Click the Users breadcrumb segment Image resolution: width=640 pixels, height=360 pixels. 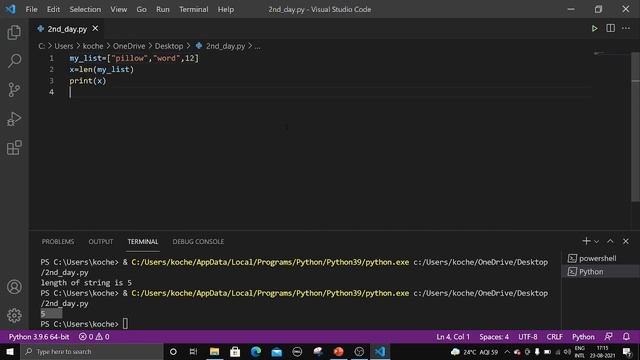click(x=64, y=46)
